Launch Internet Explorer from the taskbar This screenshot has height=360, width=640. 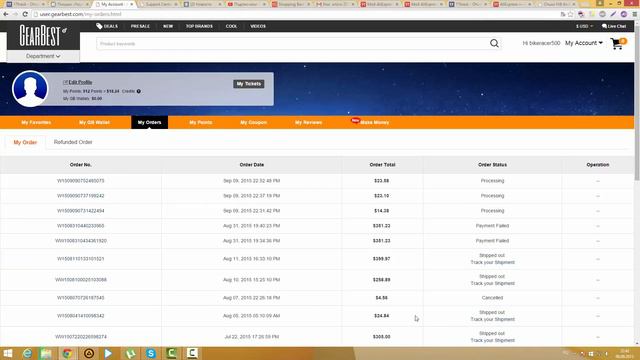tap(27, 353)
